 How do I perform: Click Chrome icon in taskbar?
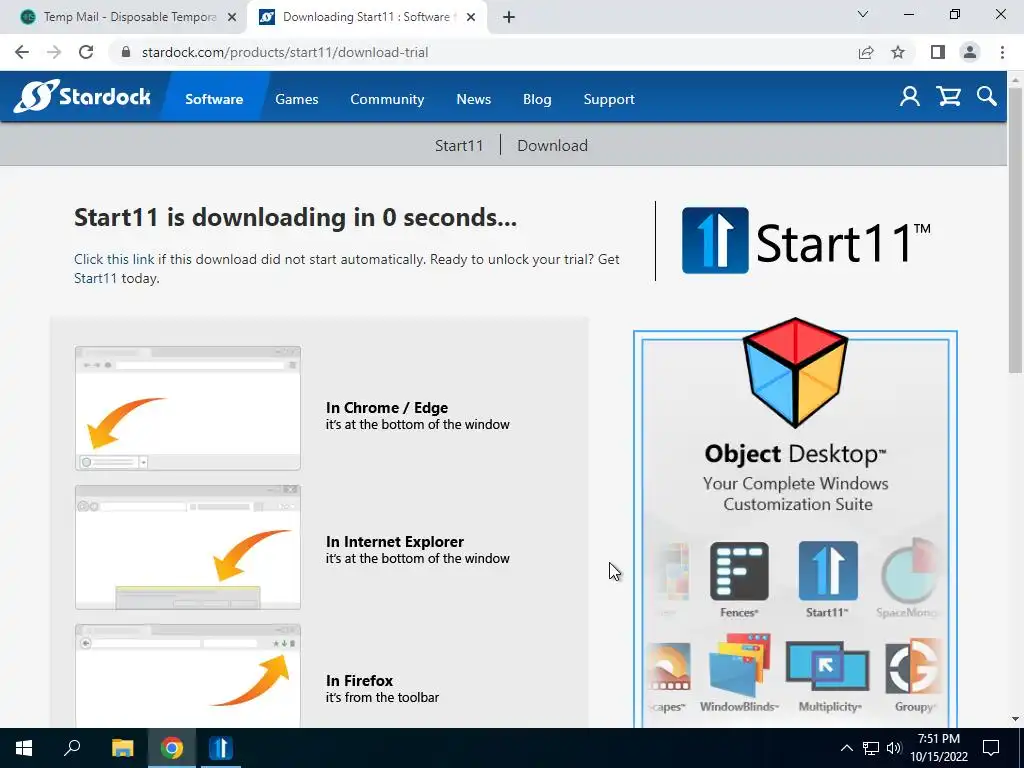click(x=172, y=748)
